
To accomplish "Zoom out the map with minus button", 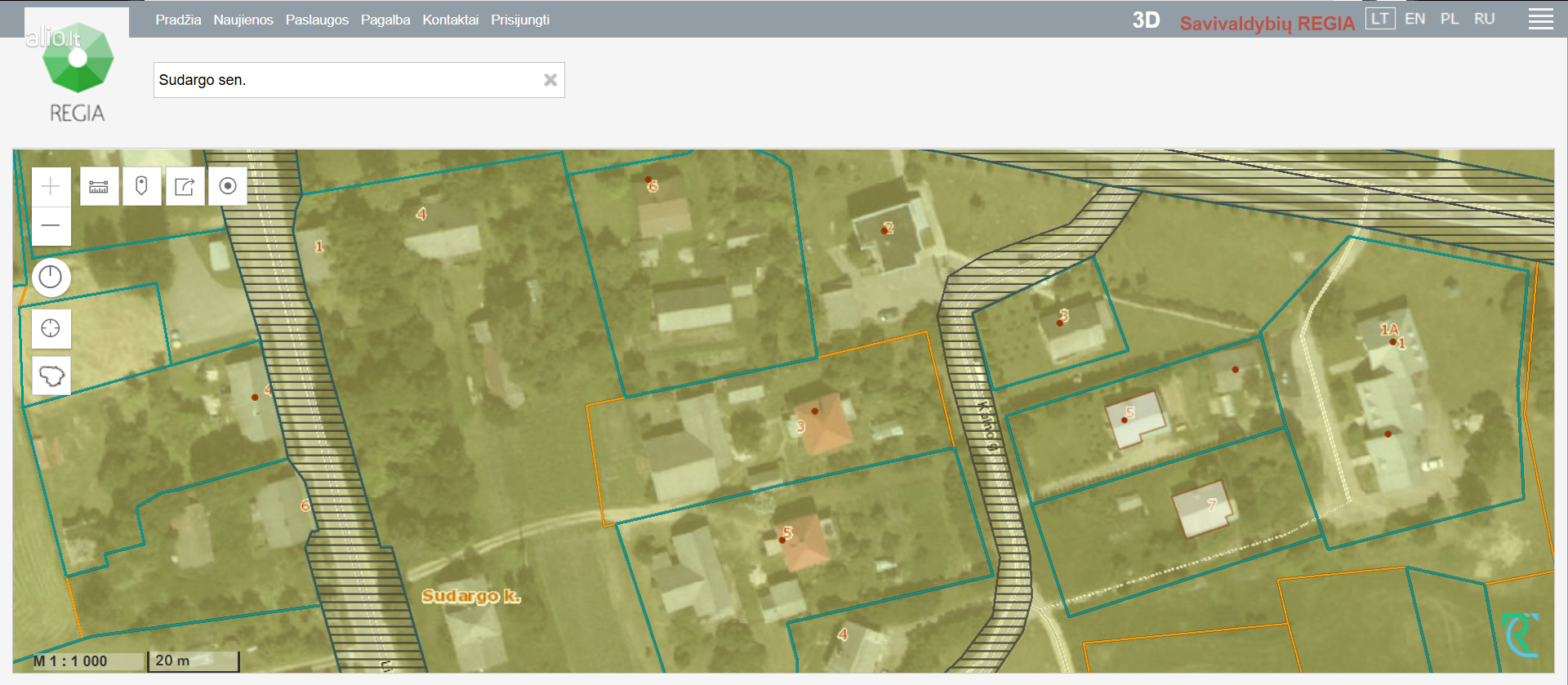I will pyautogui.click(x=51, y=225).
